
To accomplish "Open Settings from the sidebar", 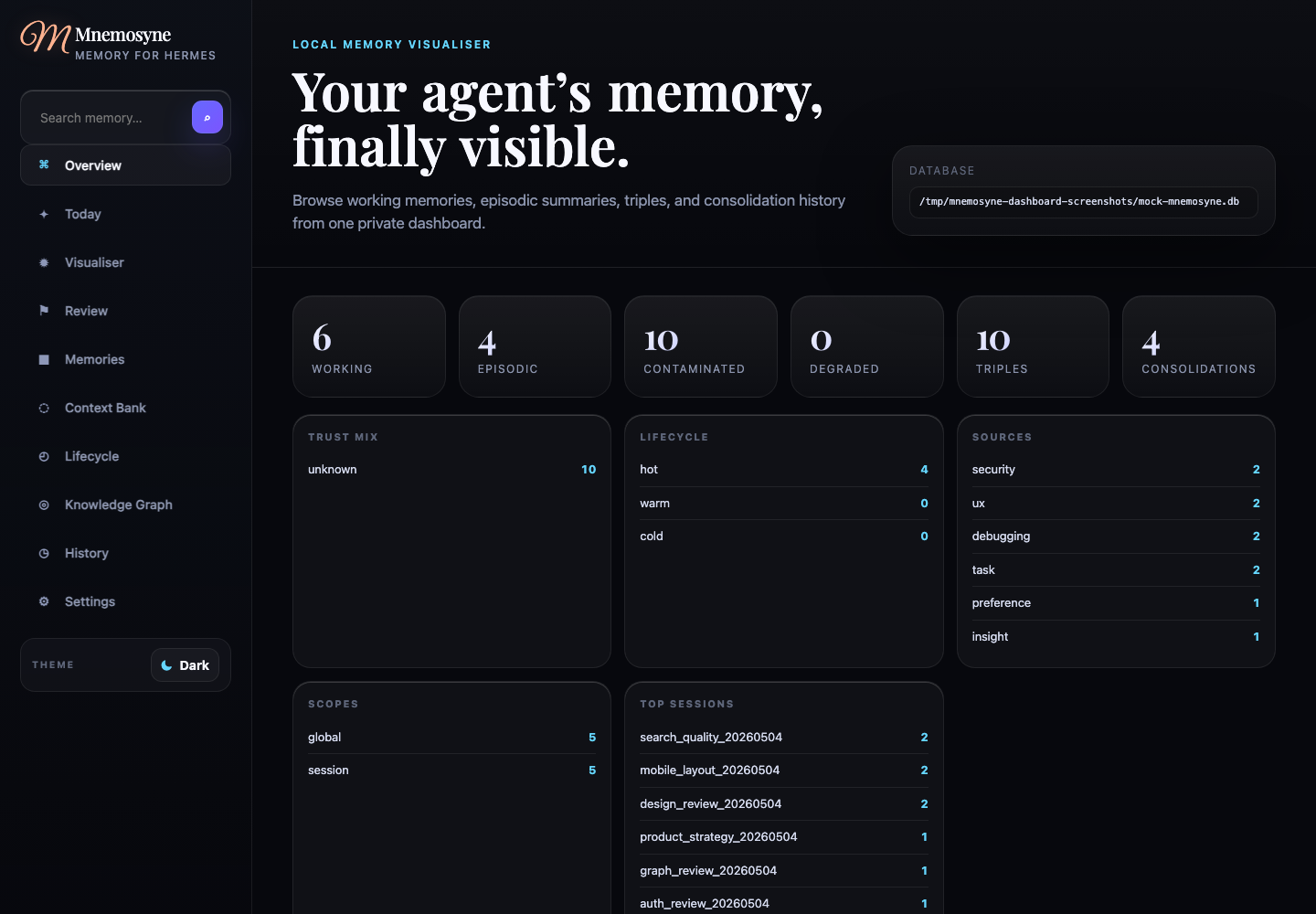I will [x=125, y=601].
